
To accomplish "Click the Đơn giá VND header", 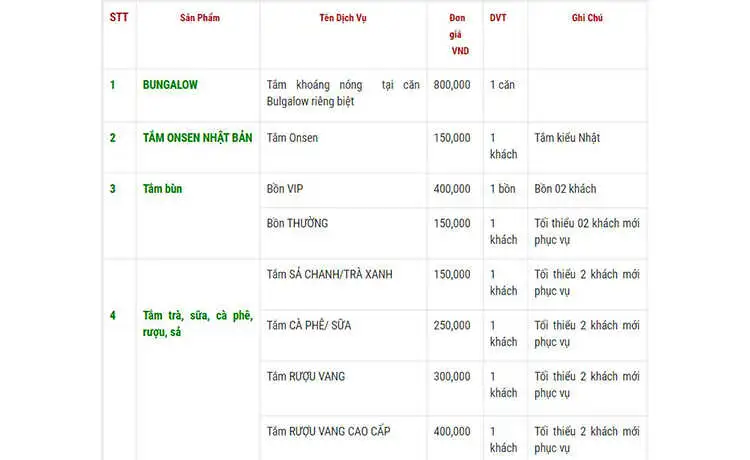I will pos(459,34).
